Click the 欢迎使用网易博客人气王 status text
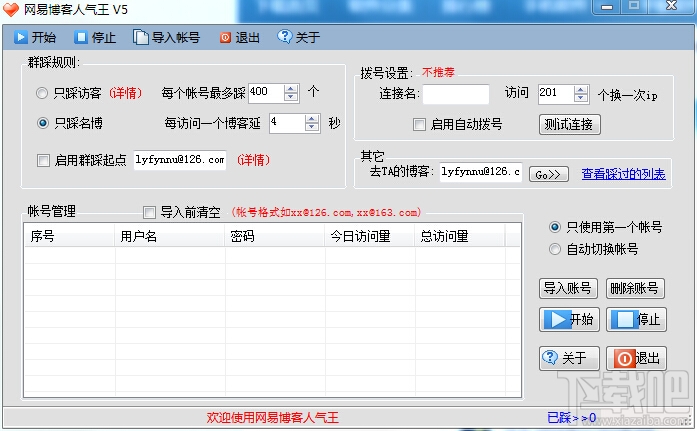 (x=272, y=417)
